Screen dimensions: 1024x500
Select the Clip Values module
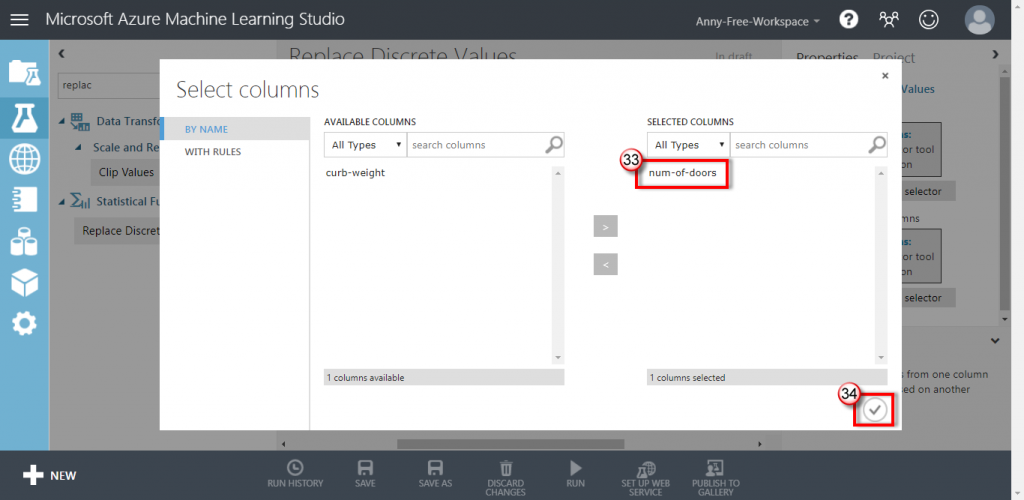[x=125, y=172]
